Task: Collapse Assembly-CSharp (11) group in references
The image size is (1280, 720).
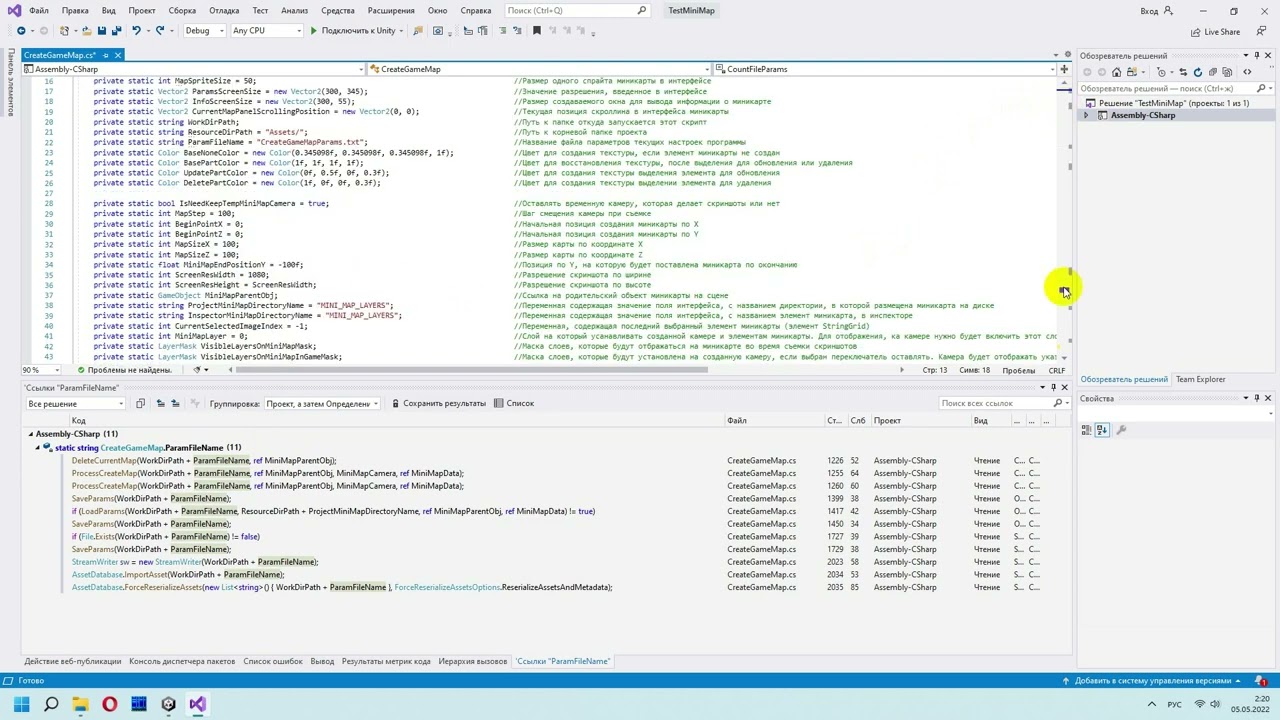Action: coord(31,434)
